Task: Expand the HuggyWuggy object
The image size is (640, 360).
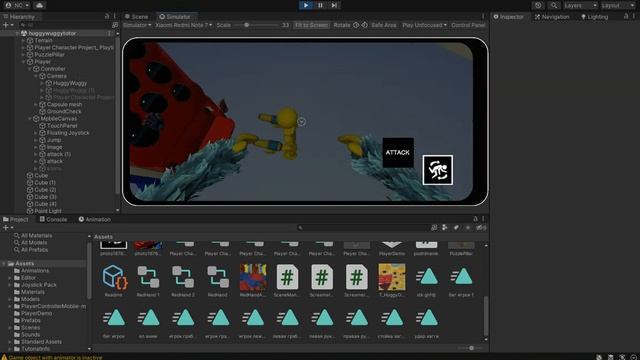Action: tap(42, 83)
